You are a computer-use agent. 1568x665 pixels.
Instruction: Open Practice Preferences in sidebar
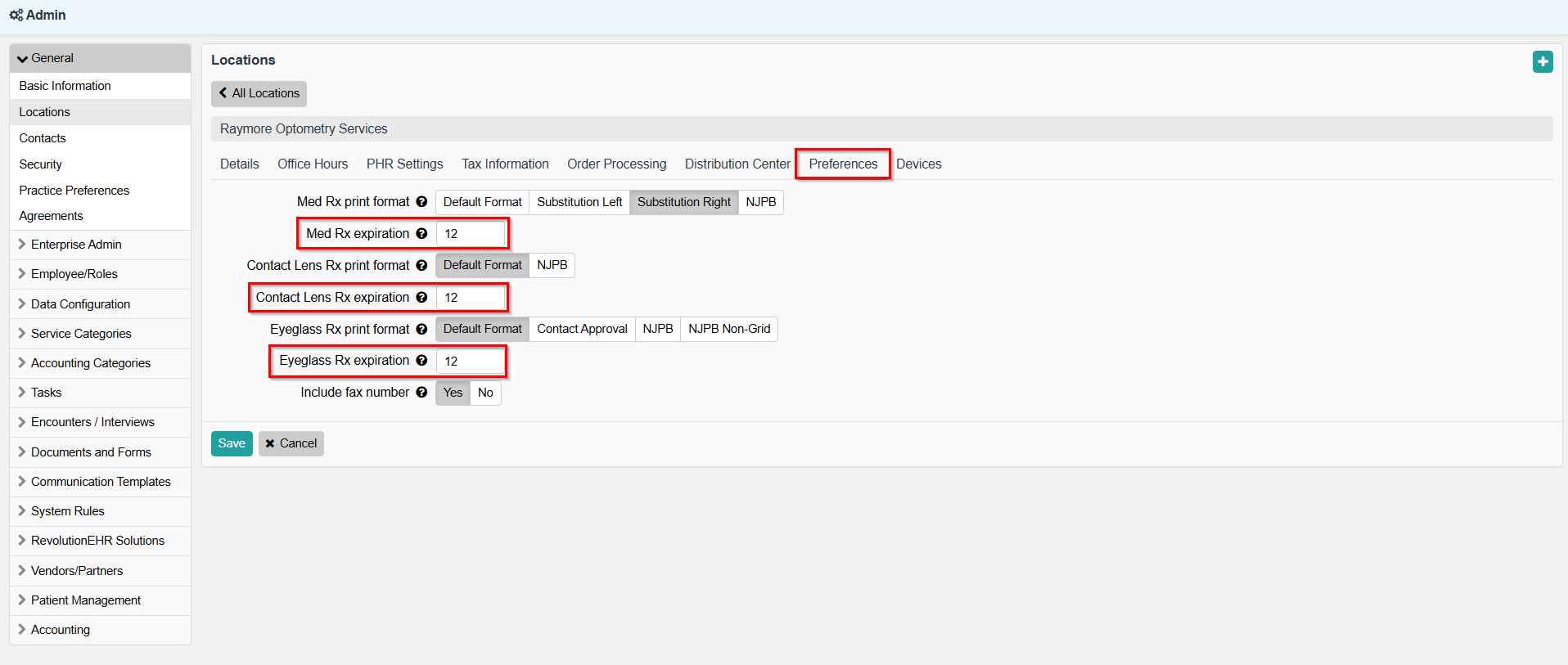tap(74, 191)
